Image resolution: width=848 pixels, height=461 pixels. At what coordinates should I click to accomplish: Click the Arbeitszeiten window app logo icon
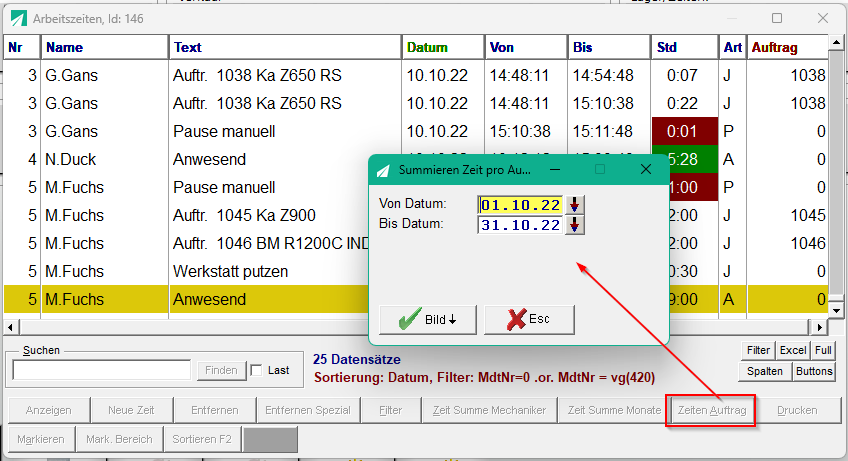(18, 19)
